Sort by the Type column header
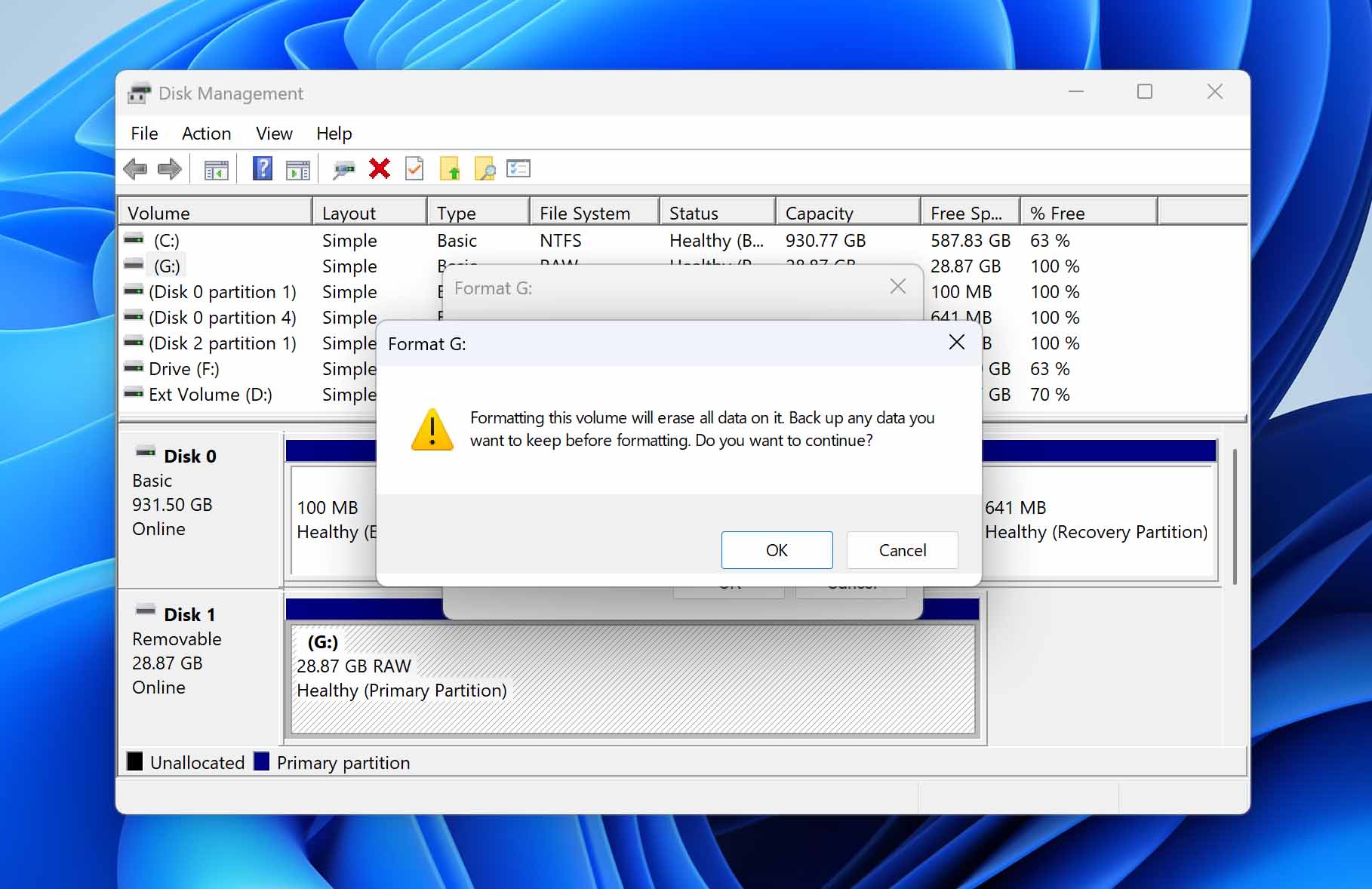Image resolution: width=1372 pixels, height=889 pixels. (478, 213)
